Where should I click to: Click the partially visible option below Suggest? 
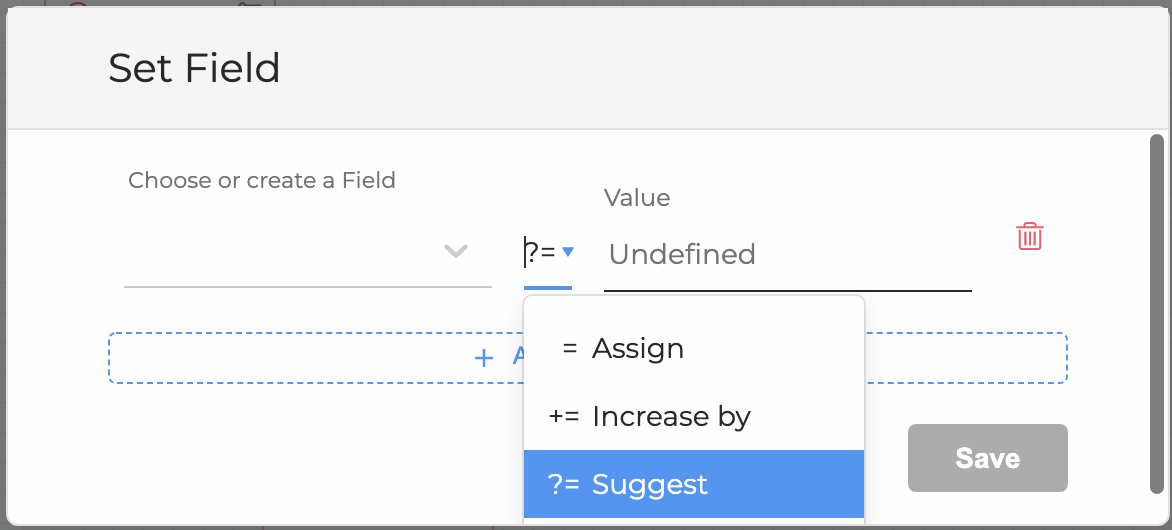tap(693, 523)
